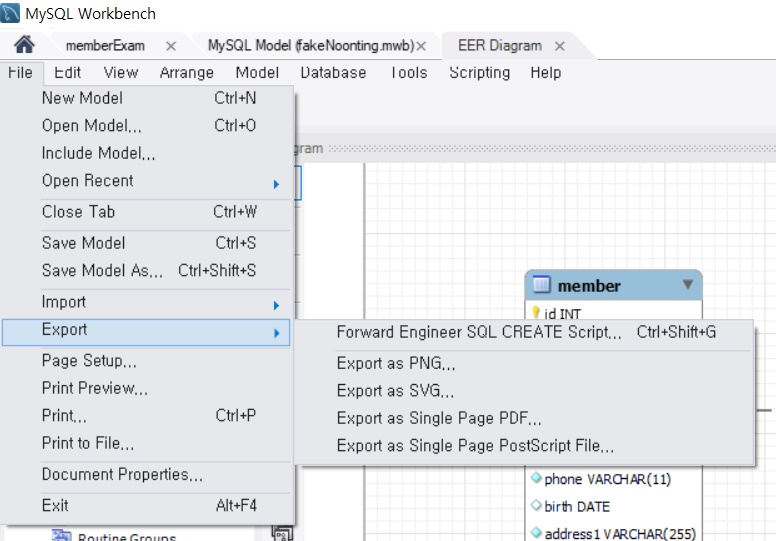Open the Database menu
The width and height of the screenshot is (776, 541).
pos(334,73)
